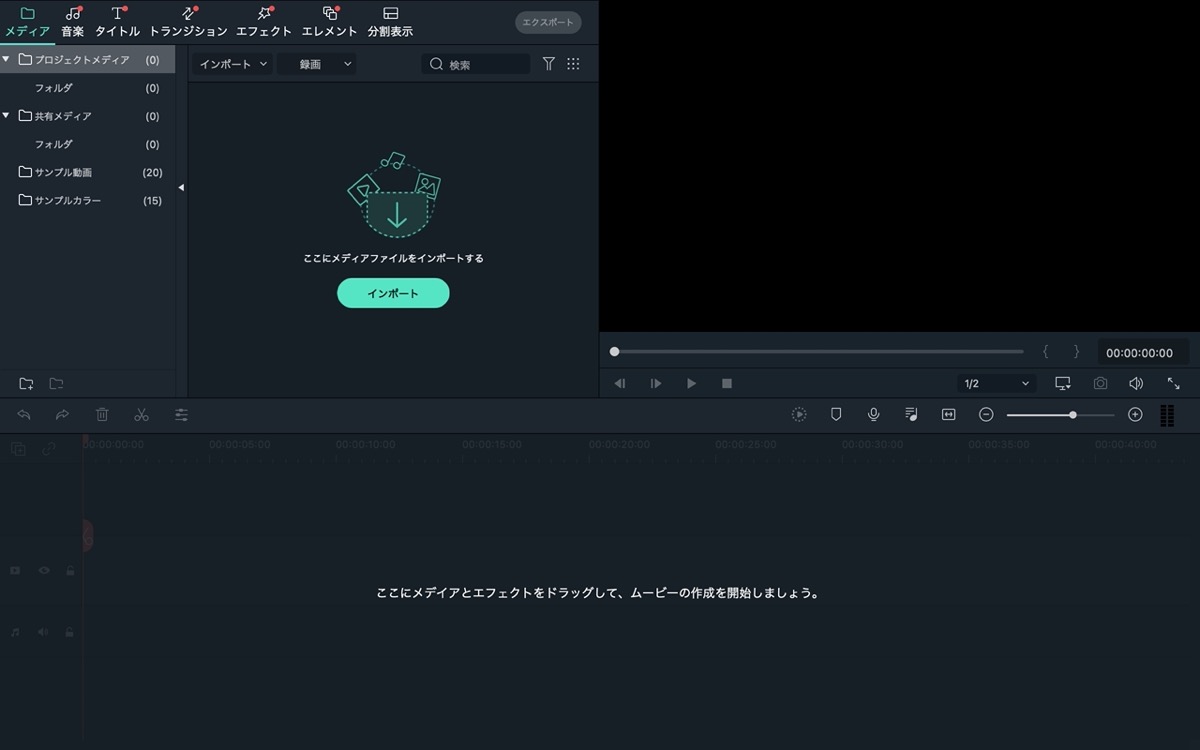Toggle the audio meter bars icon

point(1167,415)
